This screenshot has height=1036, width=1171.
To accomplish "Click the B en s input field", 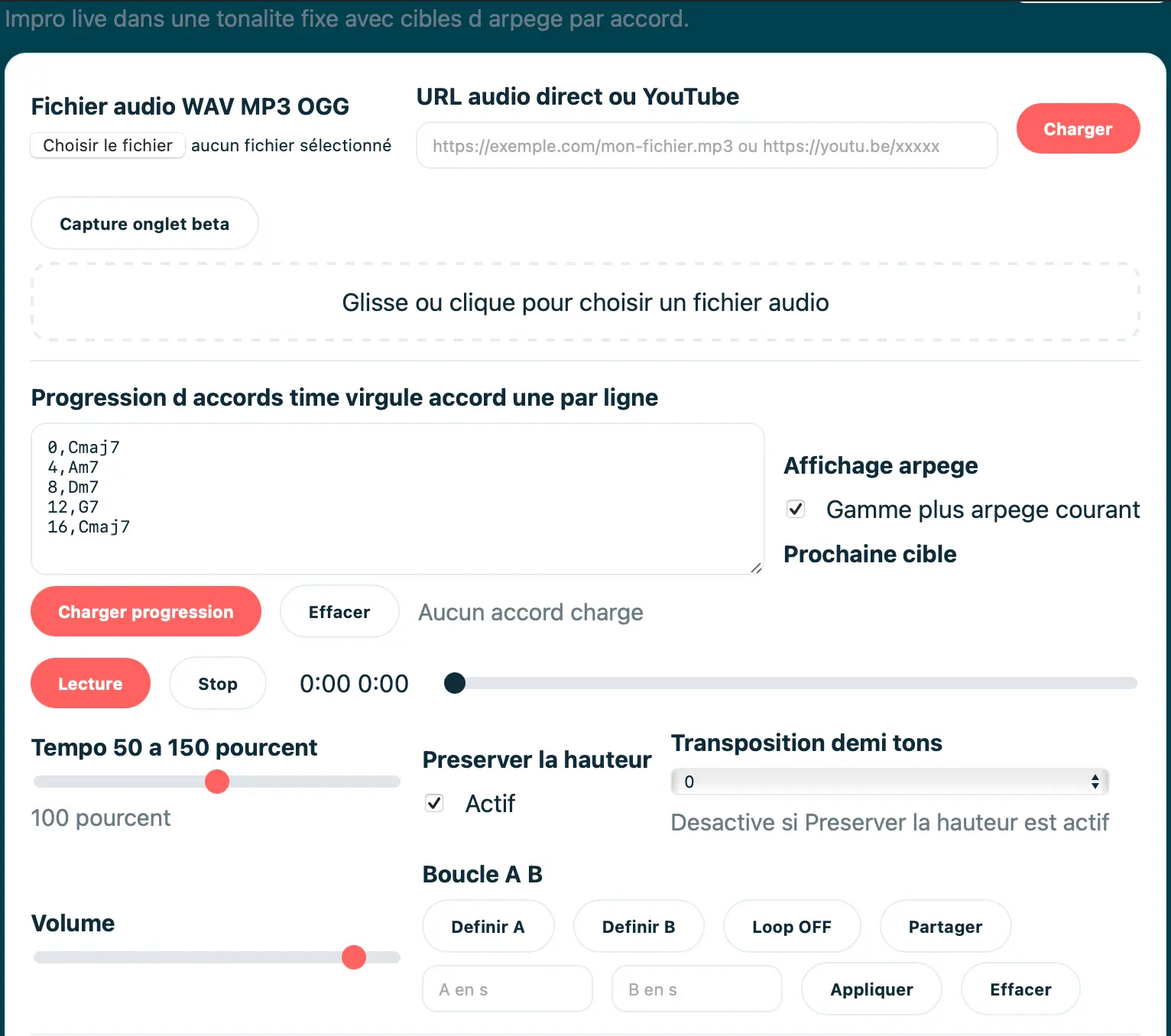I will tap(696, 989).
